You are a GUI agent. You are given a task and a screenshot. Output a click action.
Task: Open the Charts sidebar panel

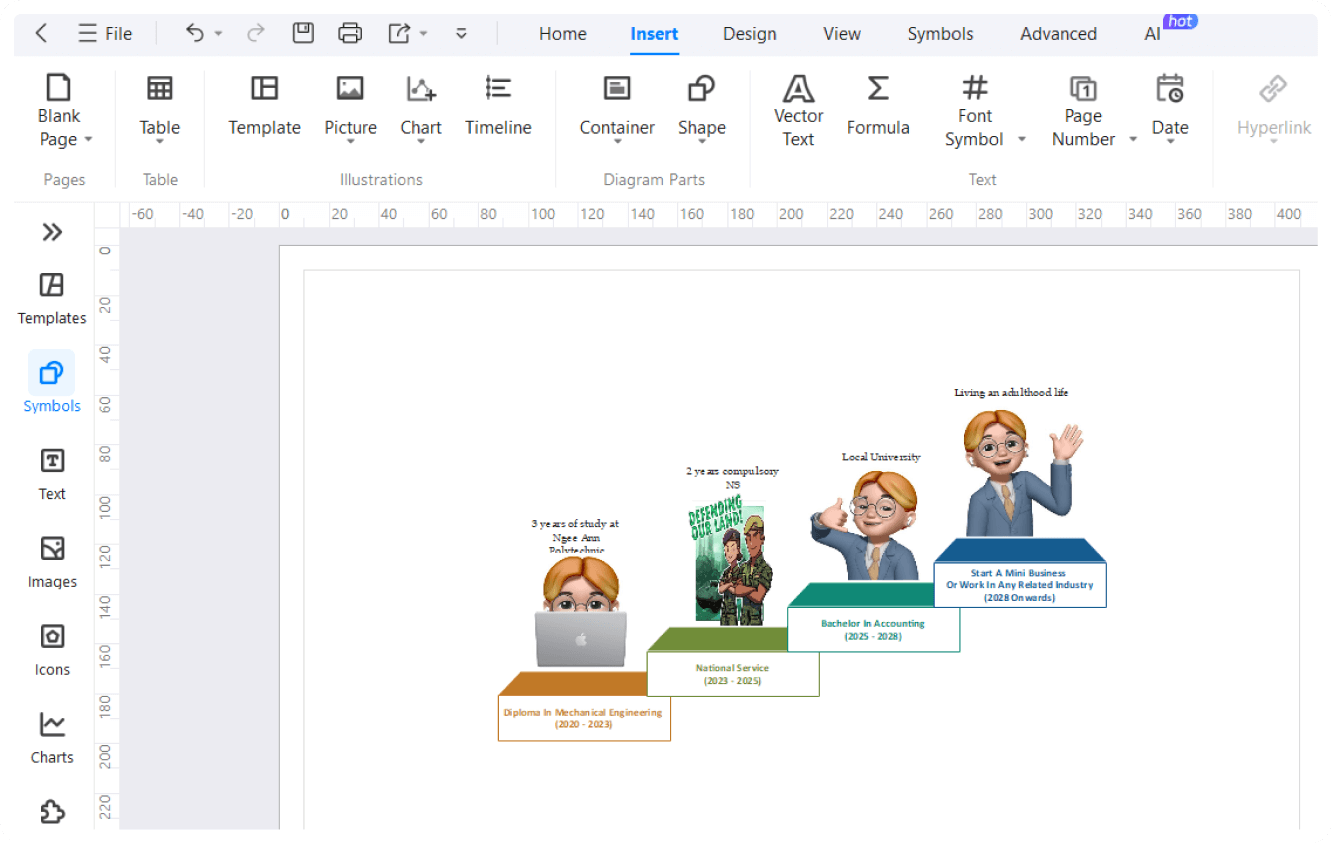click(x=52, y=737)
